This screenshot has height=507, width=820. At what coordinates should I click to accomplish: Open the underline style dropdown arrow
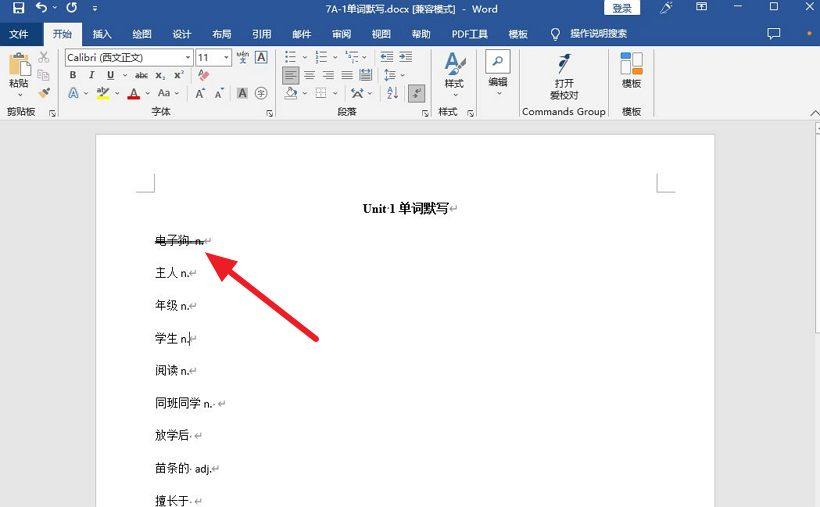coord(124,75)
